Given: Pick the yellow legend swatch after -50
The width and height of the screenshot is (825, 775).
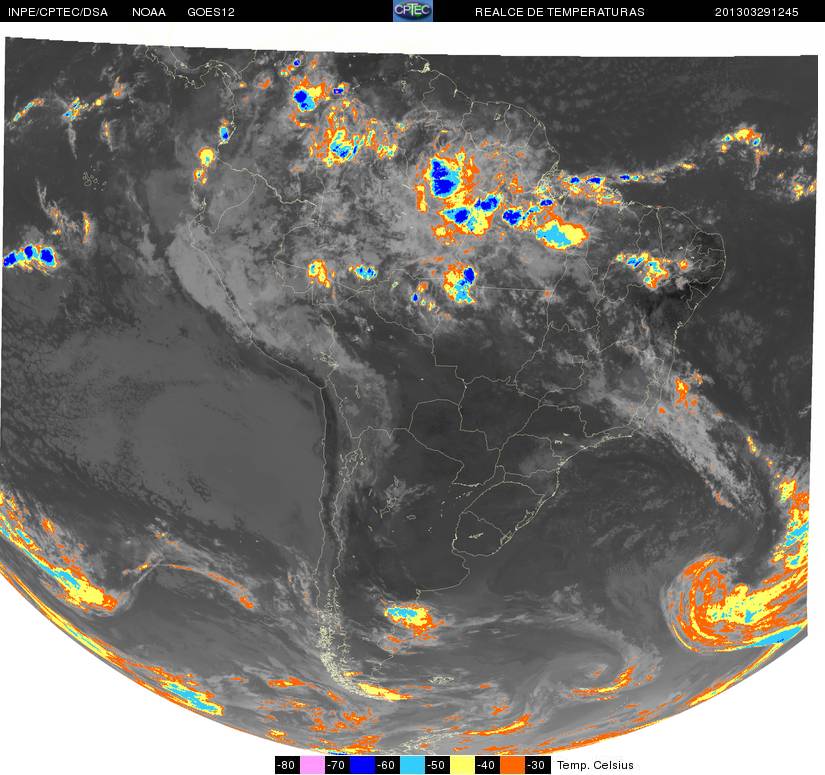Looking at the screenshot, I should (462, 765).
